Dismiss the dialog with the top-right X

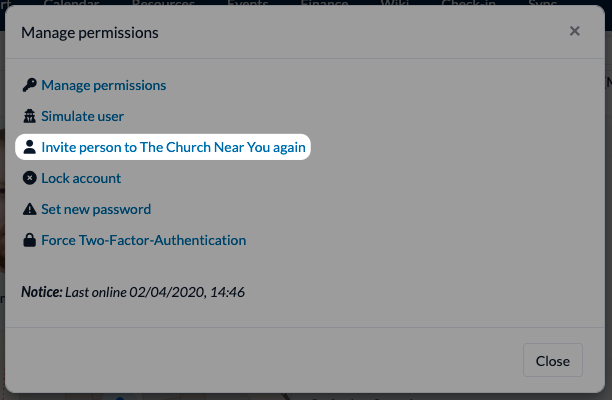point(575,31)
